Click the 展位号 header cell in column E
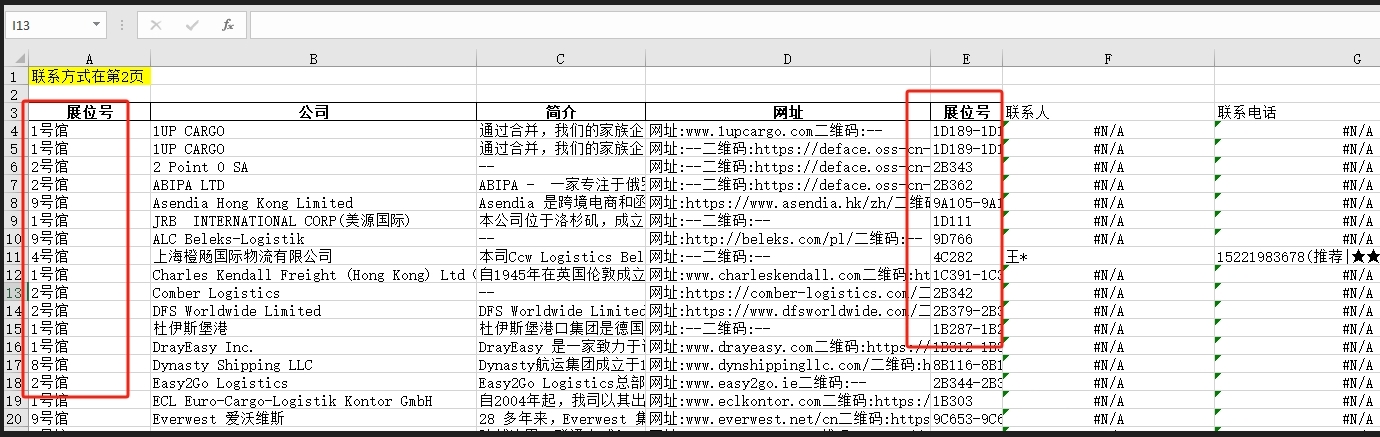Image resolution: width=1380 pixels, height=437 pixels. tap(966, 112)
